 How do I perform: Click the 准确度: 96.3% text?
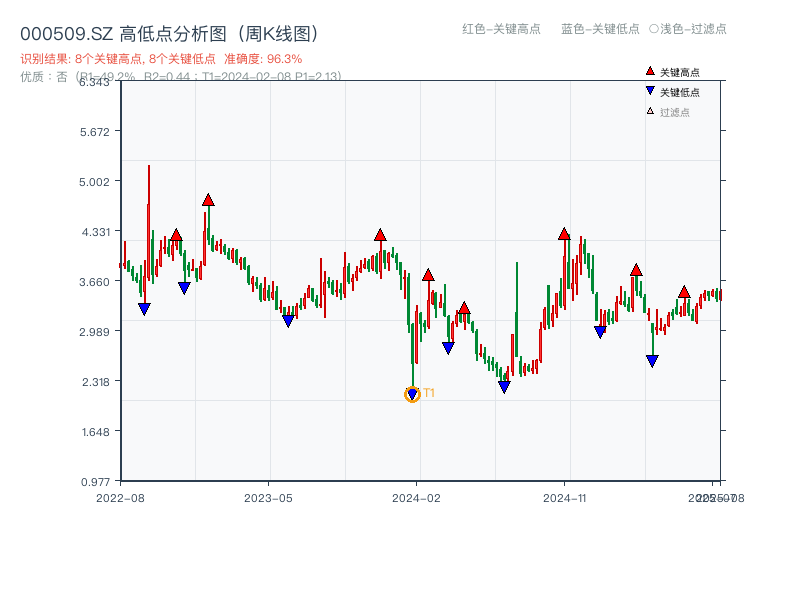pos(263,59)
